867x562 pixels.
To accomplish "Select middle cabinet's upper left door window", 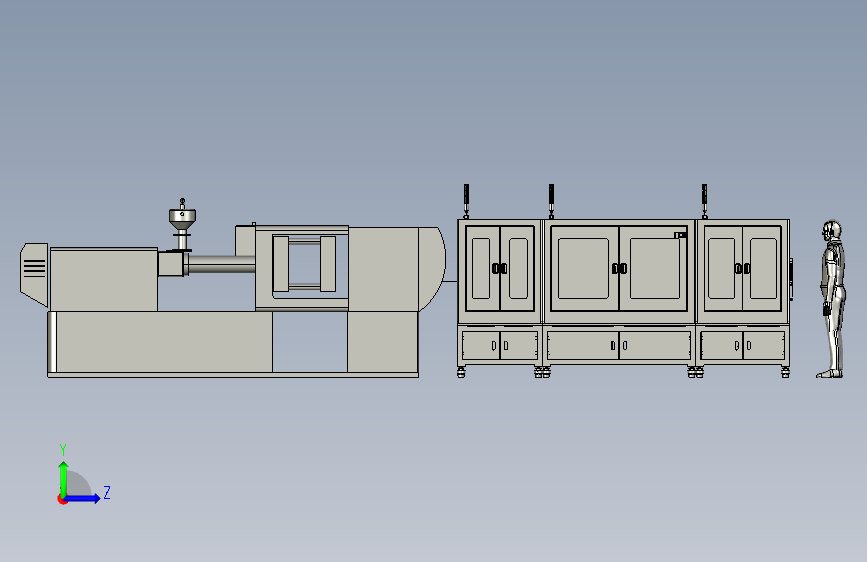I will click(583, 268).
